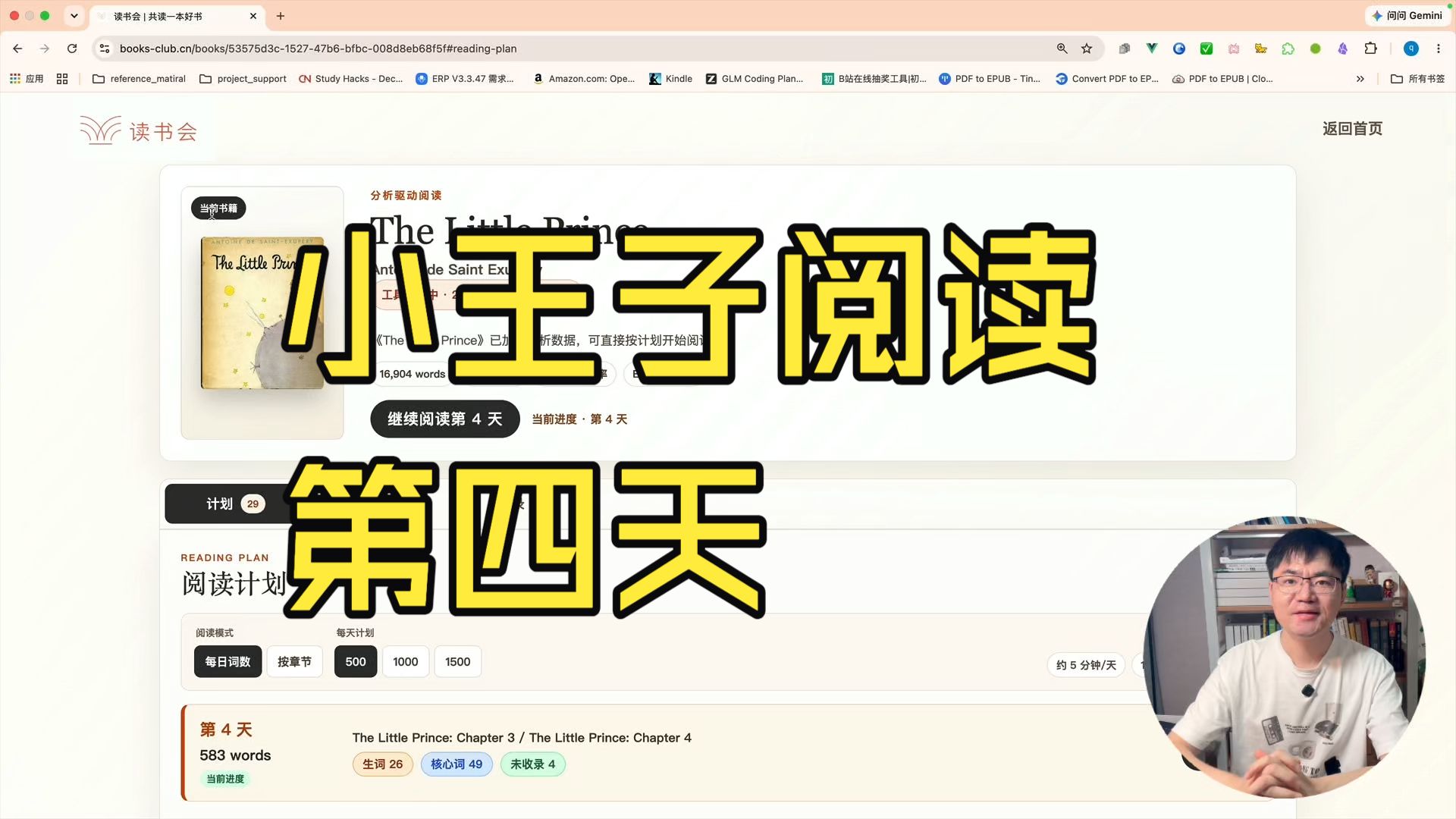
Task: Open the Extensions puzzle icon
Action: 1370,49
